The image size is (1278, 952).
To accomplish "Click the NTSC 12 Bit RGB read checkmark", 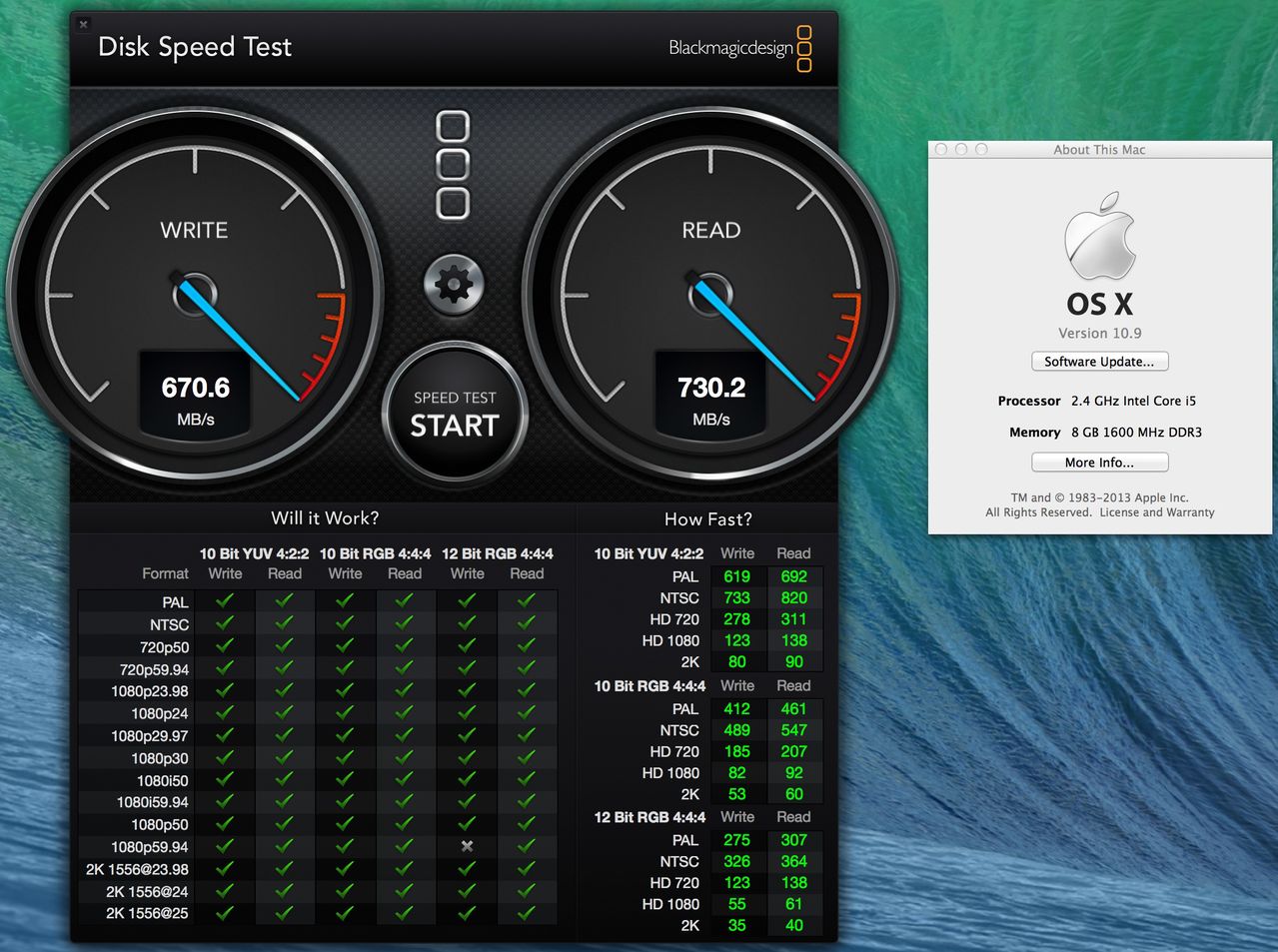I will (x=527, y=623).
